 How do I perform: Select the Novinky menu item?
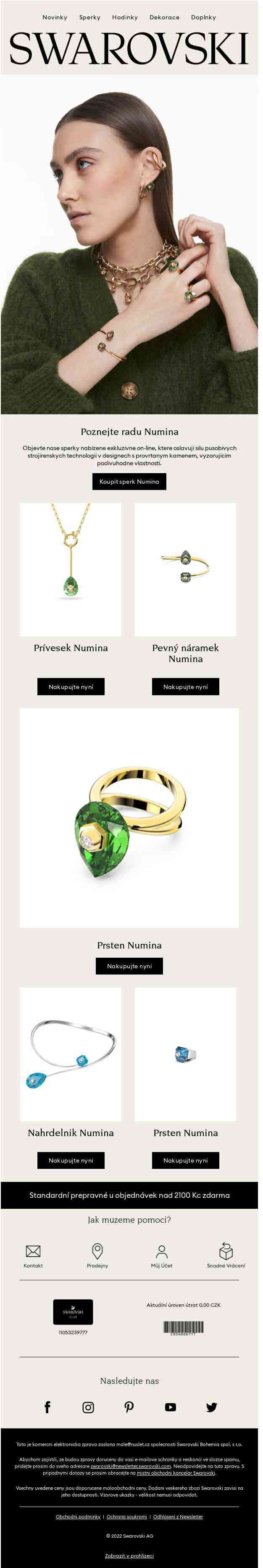pos(55,17)
